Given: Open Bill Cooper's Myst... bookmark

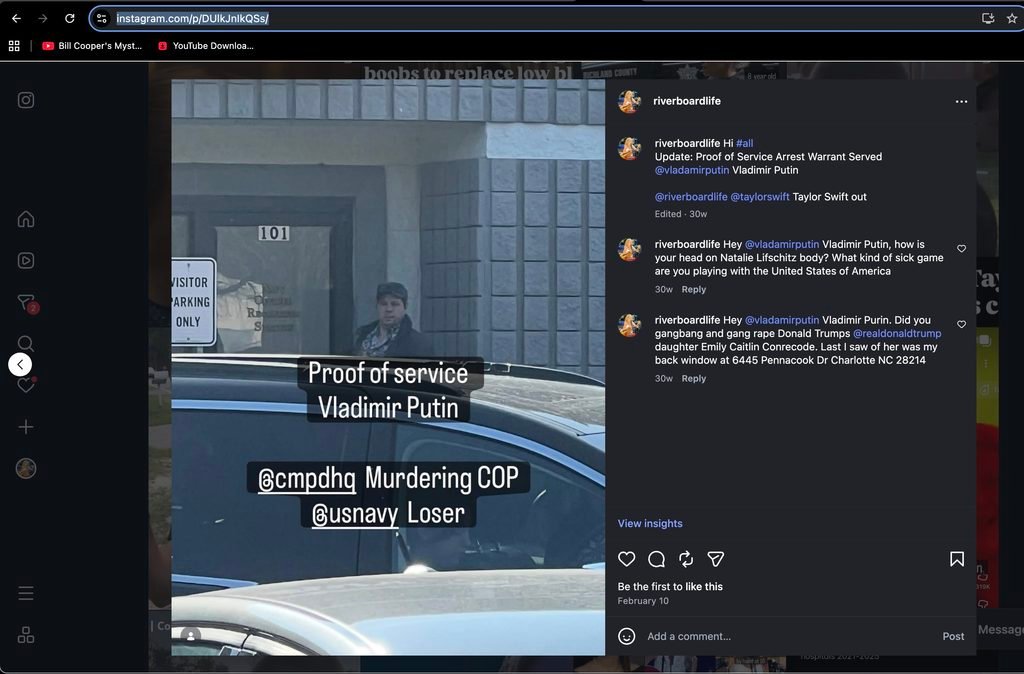Looking at the screenshot, I should tap(92, 46).
